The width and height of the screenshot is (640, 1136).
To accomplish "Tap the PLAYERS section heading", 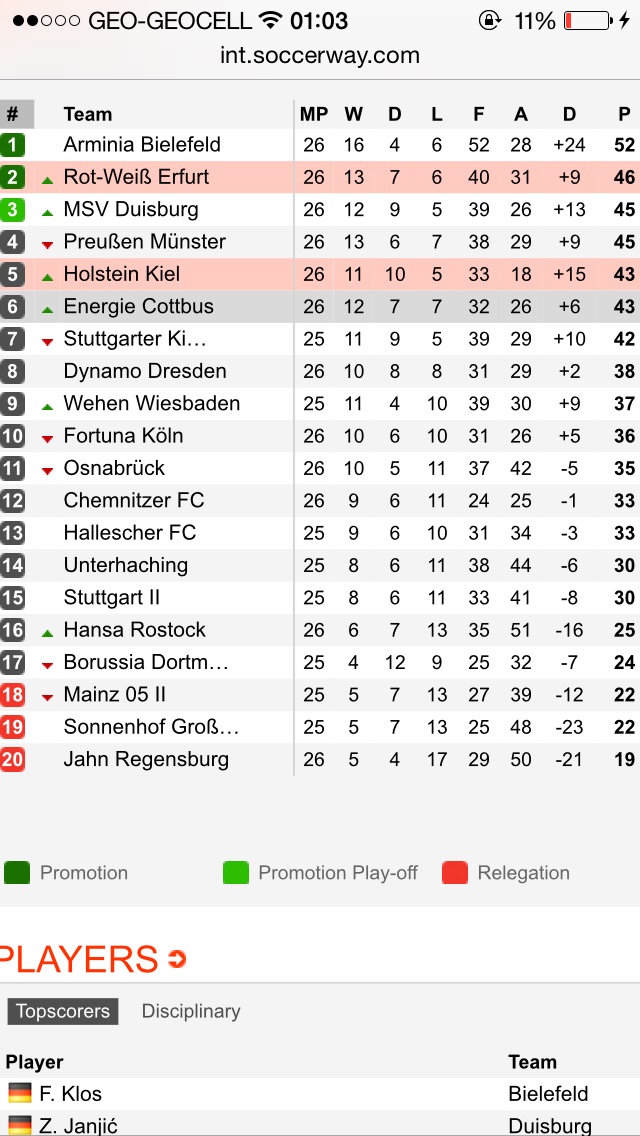I will pyautogui.click(x=80, y=960).
